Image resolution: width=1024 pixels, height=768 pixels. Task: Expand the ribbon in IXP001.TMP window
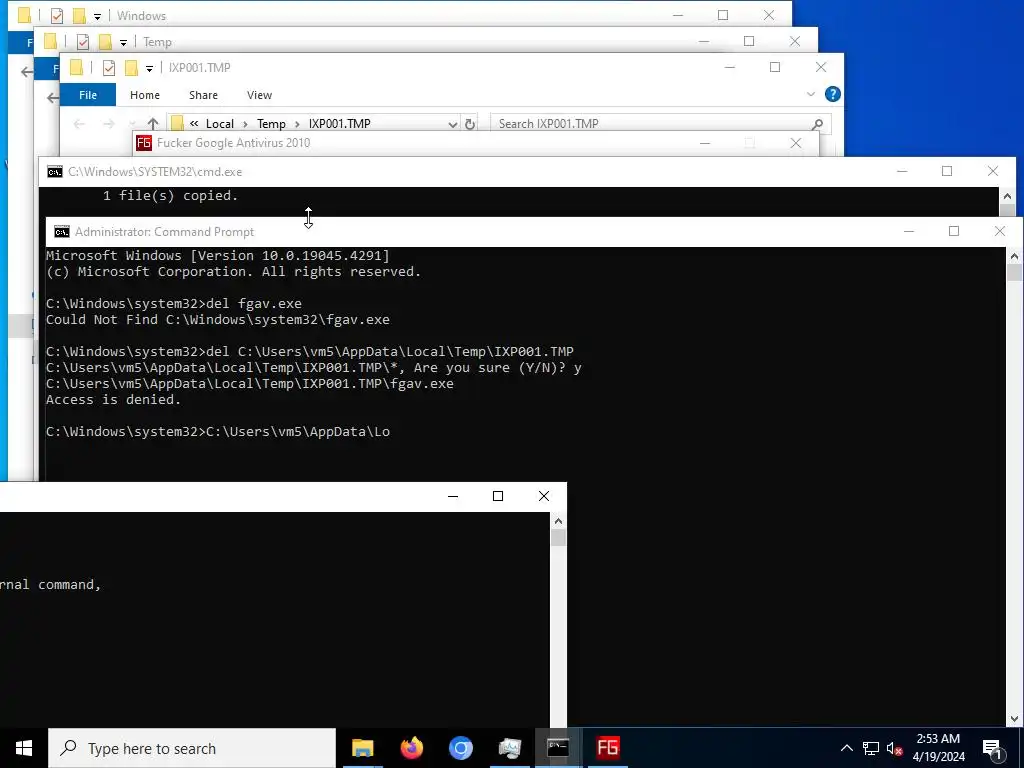810,95
